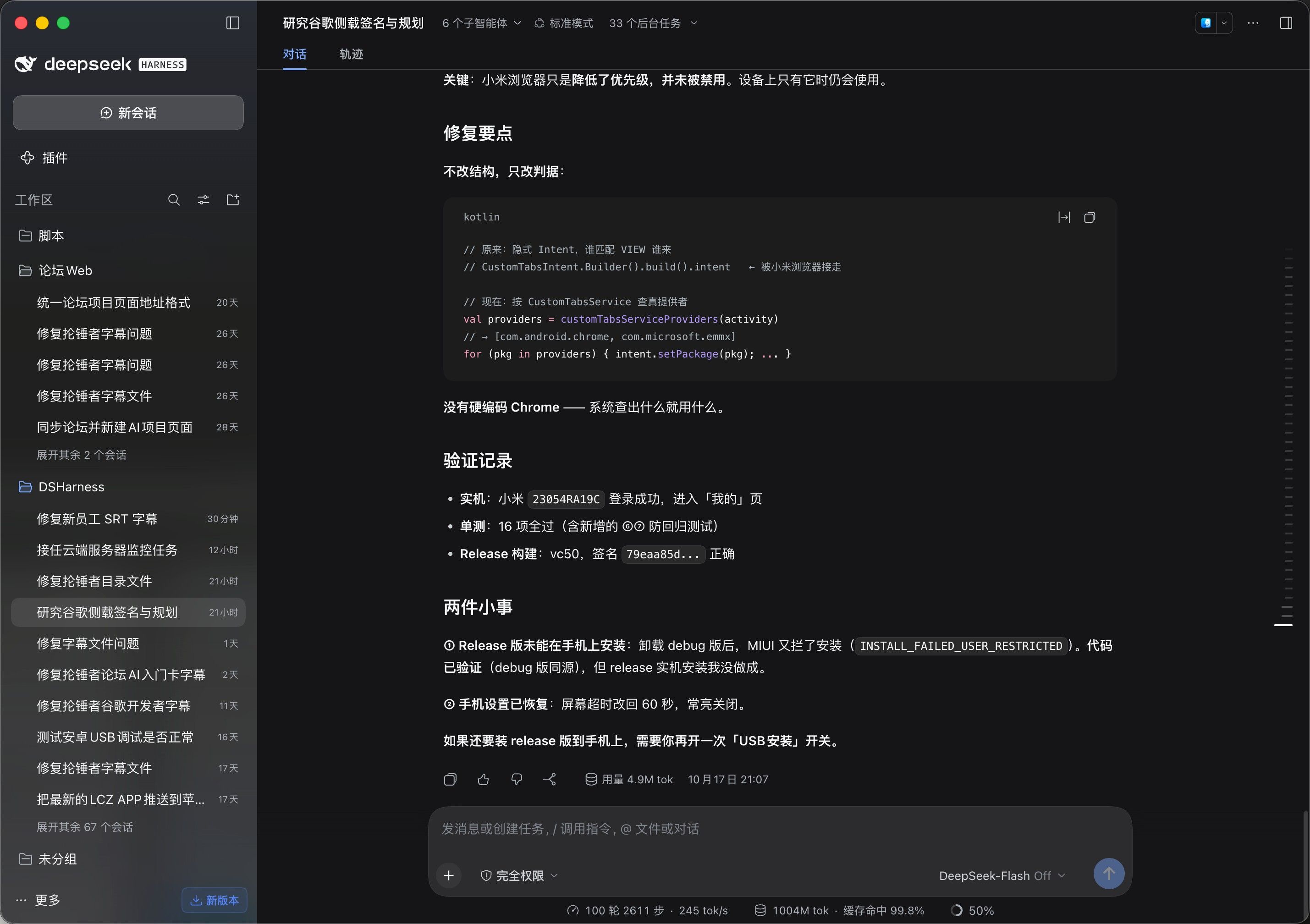
Task: Switch to the 轨迹 tab
Action: [x=351, y=54]
